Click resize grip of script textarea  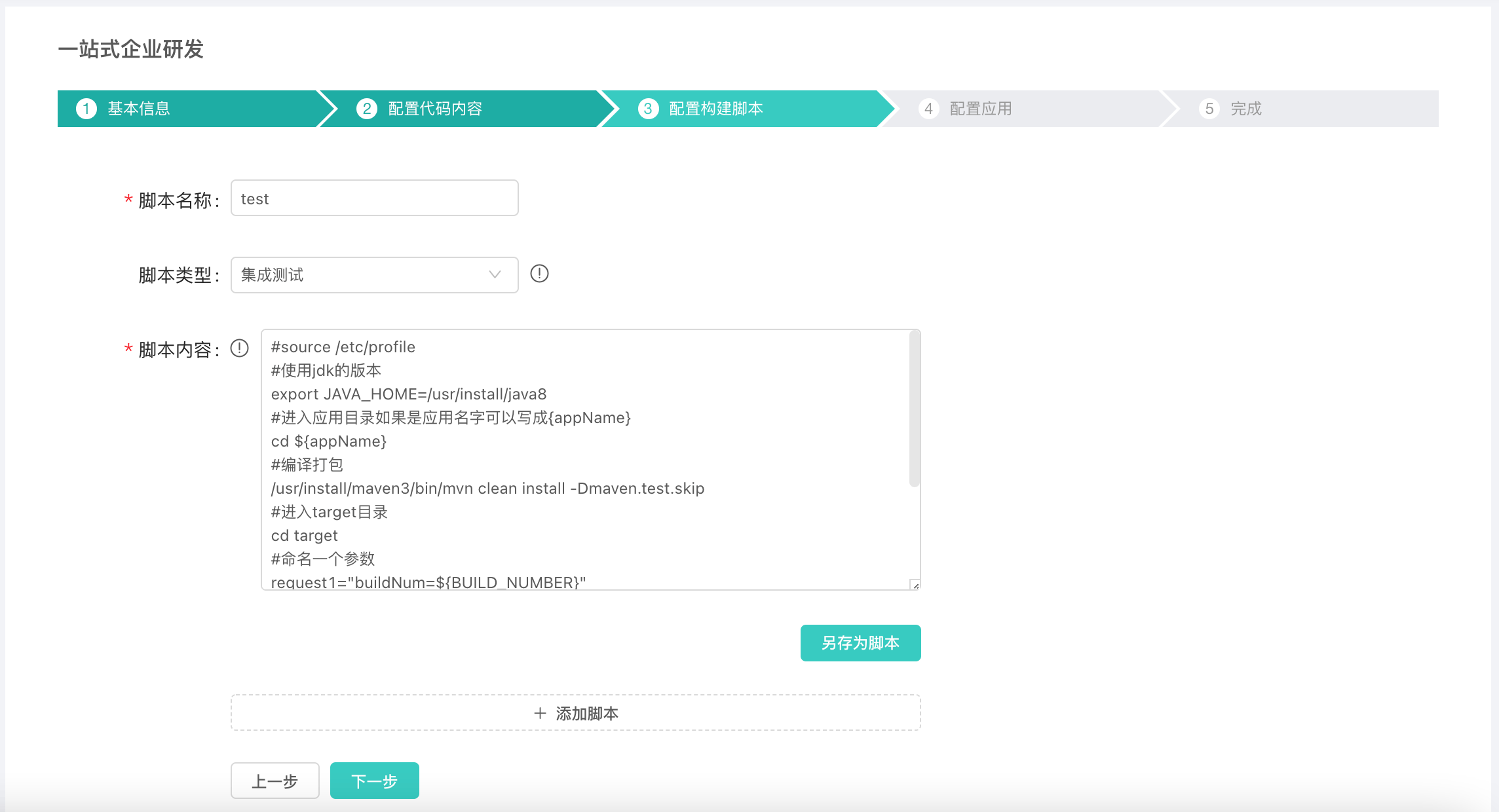tap(915, 584)
